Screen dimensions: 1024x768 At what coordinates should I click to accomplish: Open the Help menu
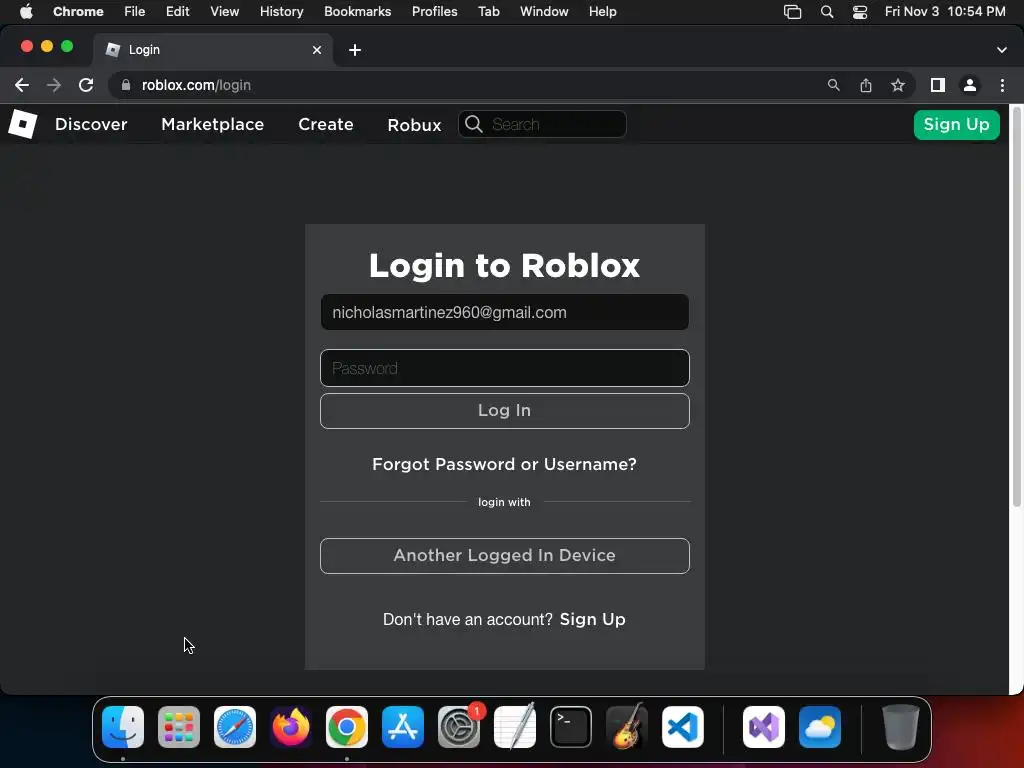[x=602, y=12]
